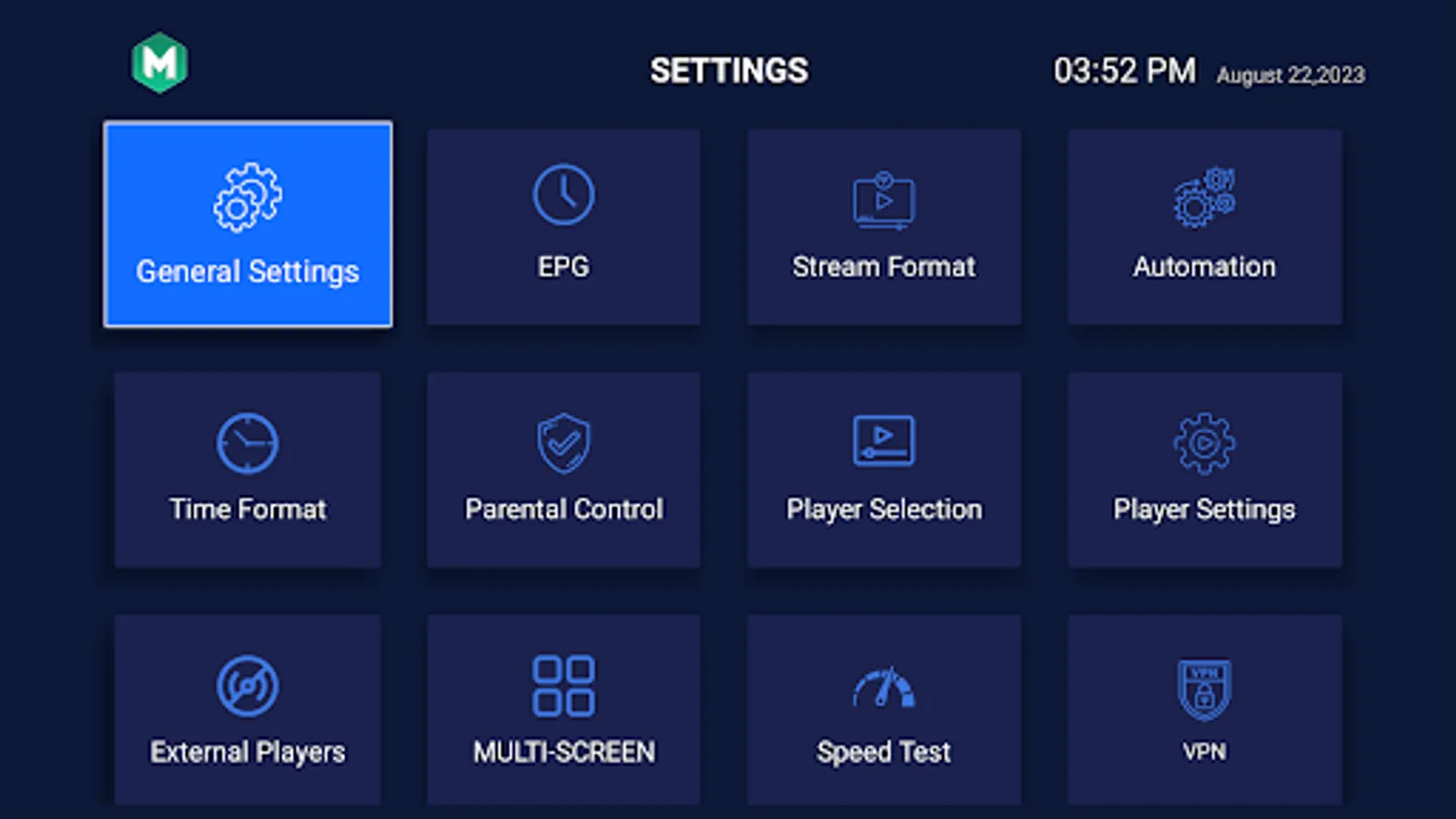Click the MULTI-SCREEN four-squares icon
The image size is (1456, 819).
click(563, 686)
